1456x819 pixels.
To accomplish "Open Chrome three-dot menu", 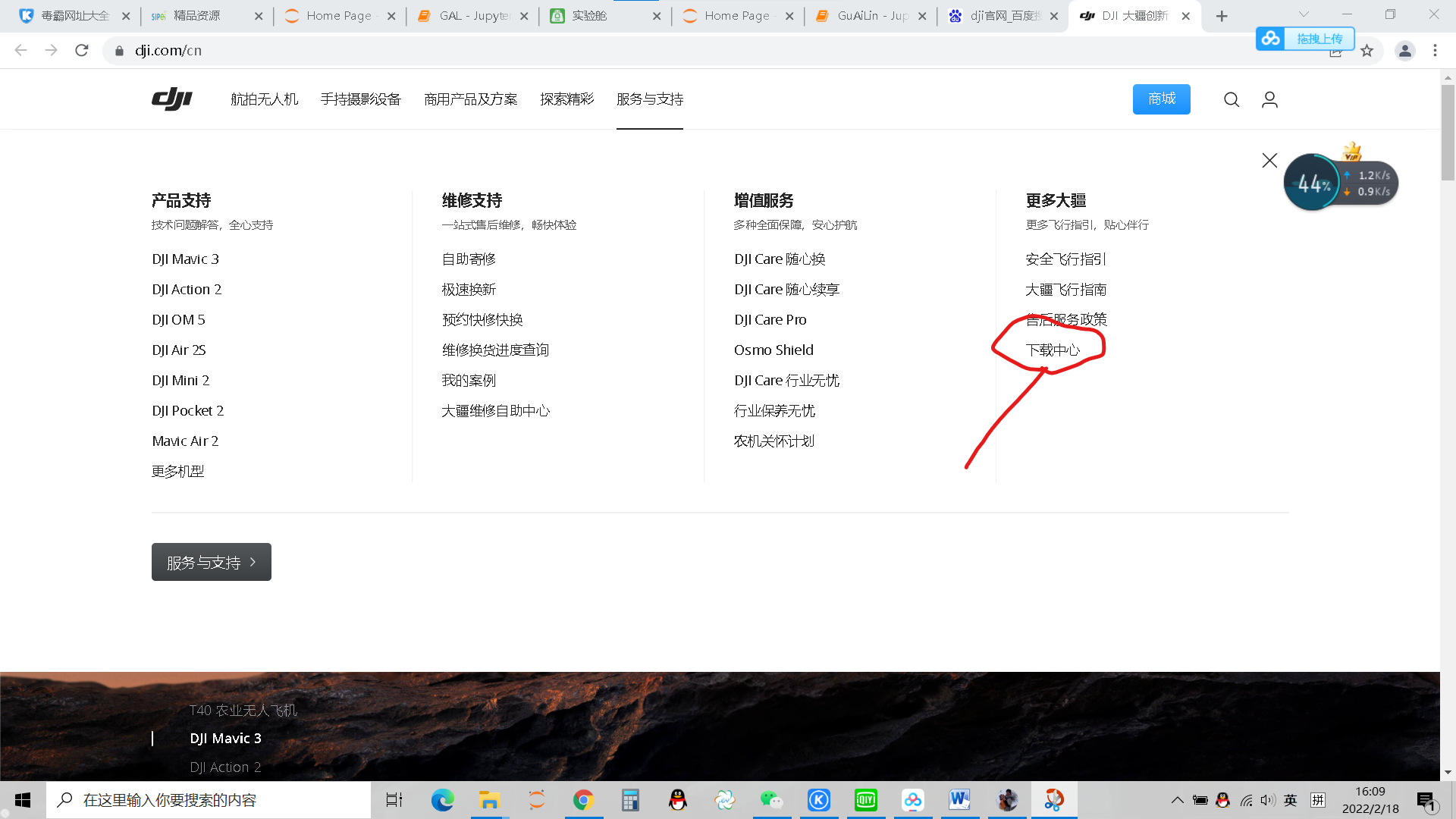I will [1435, 51].
